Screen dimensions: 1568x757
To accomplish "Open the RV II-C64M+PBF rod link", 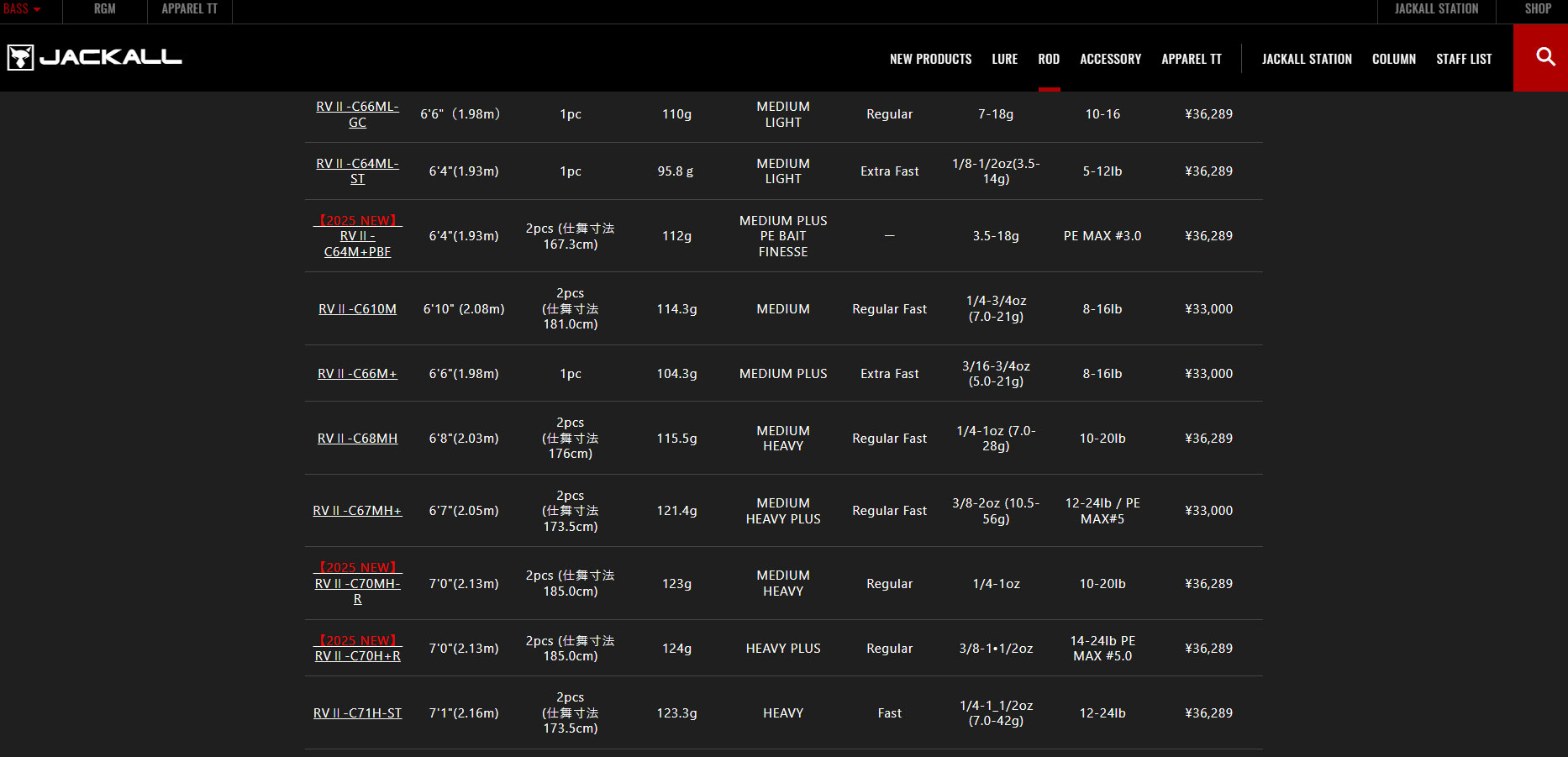I will [357, 236].
